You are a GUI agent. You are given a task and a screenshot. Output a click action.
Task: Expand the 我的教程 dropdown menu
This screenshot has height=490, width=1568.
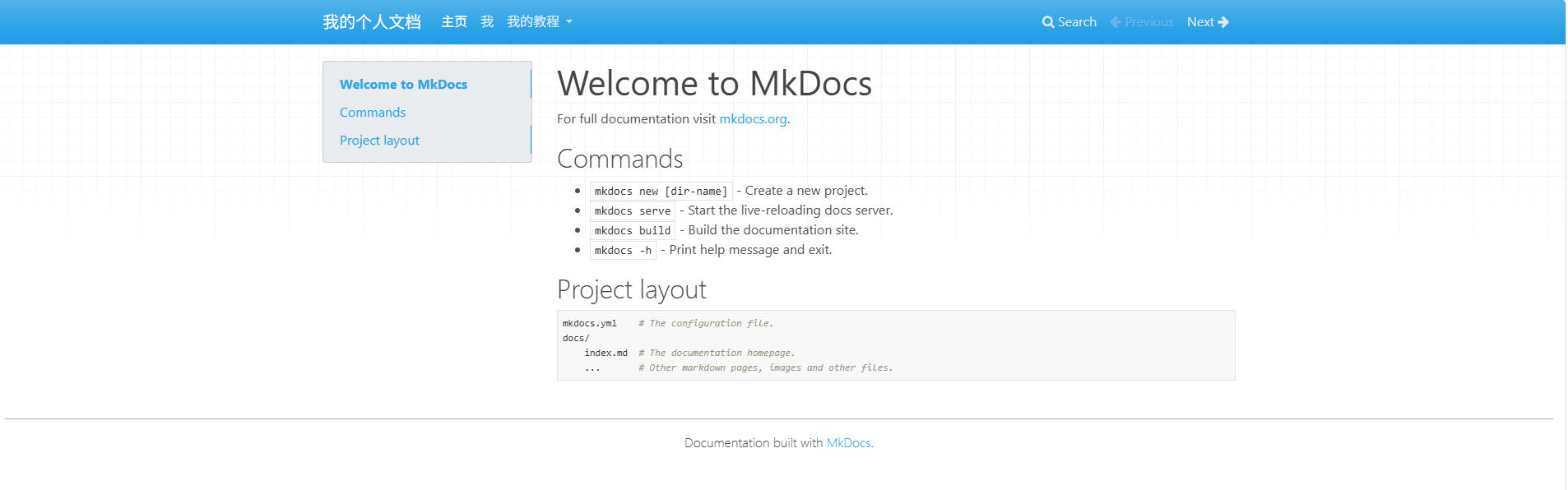coord(540,22)
